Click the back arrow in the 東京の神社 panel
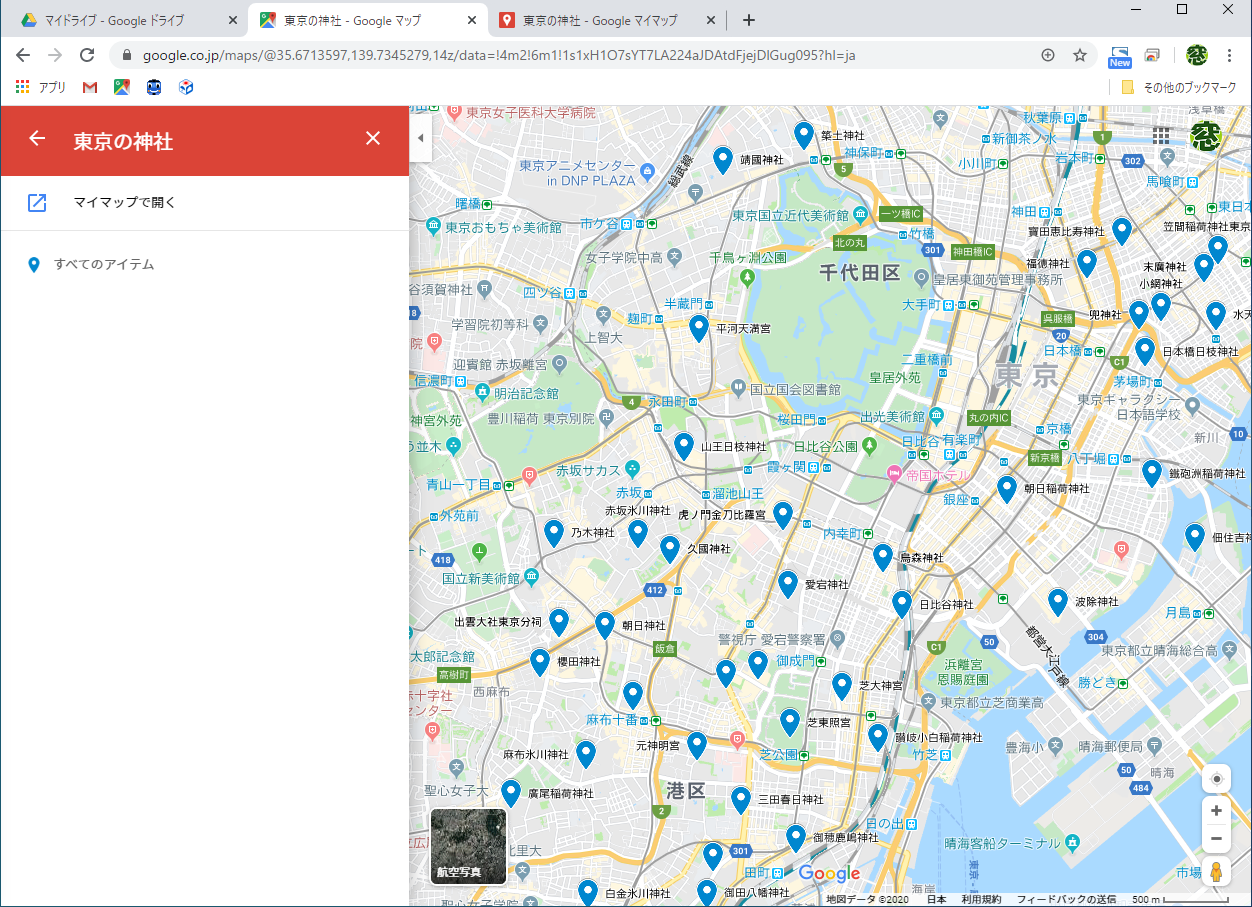 pyautogui.click(x=37, y=138)
